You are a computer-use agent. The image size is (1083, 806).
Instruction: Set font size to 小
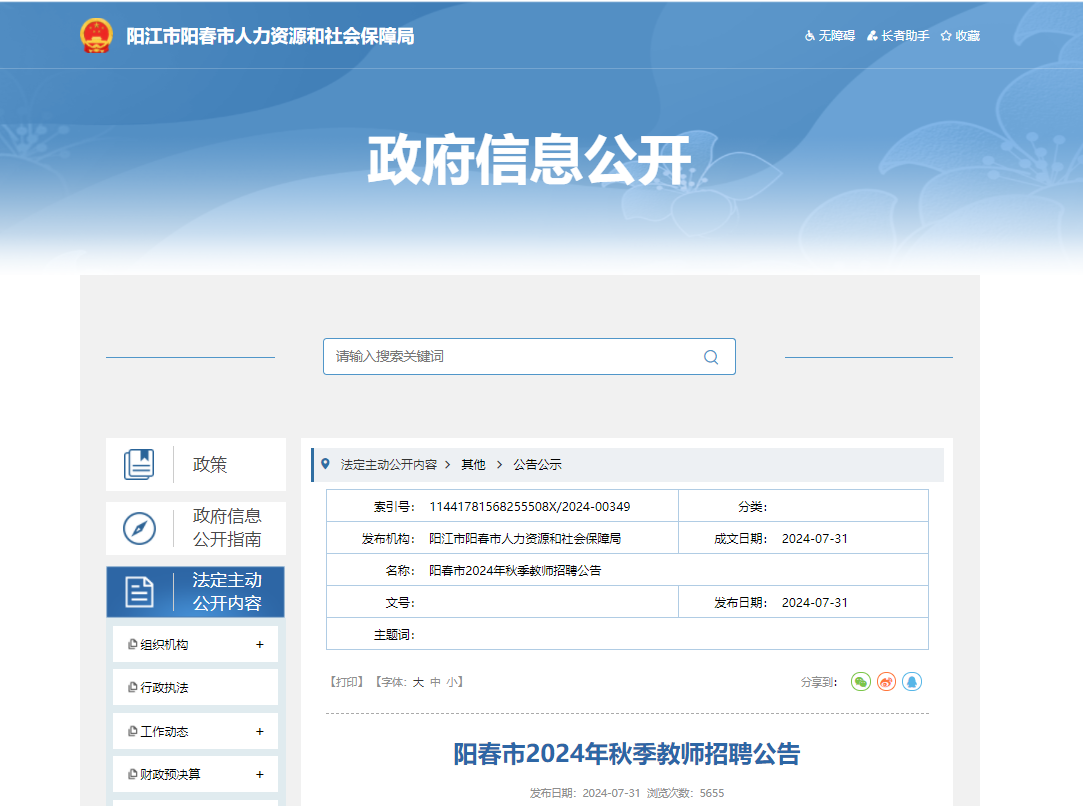pos(452,682)
